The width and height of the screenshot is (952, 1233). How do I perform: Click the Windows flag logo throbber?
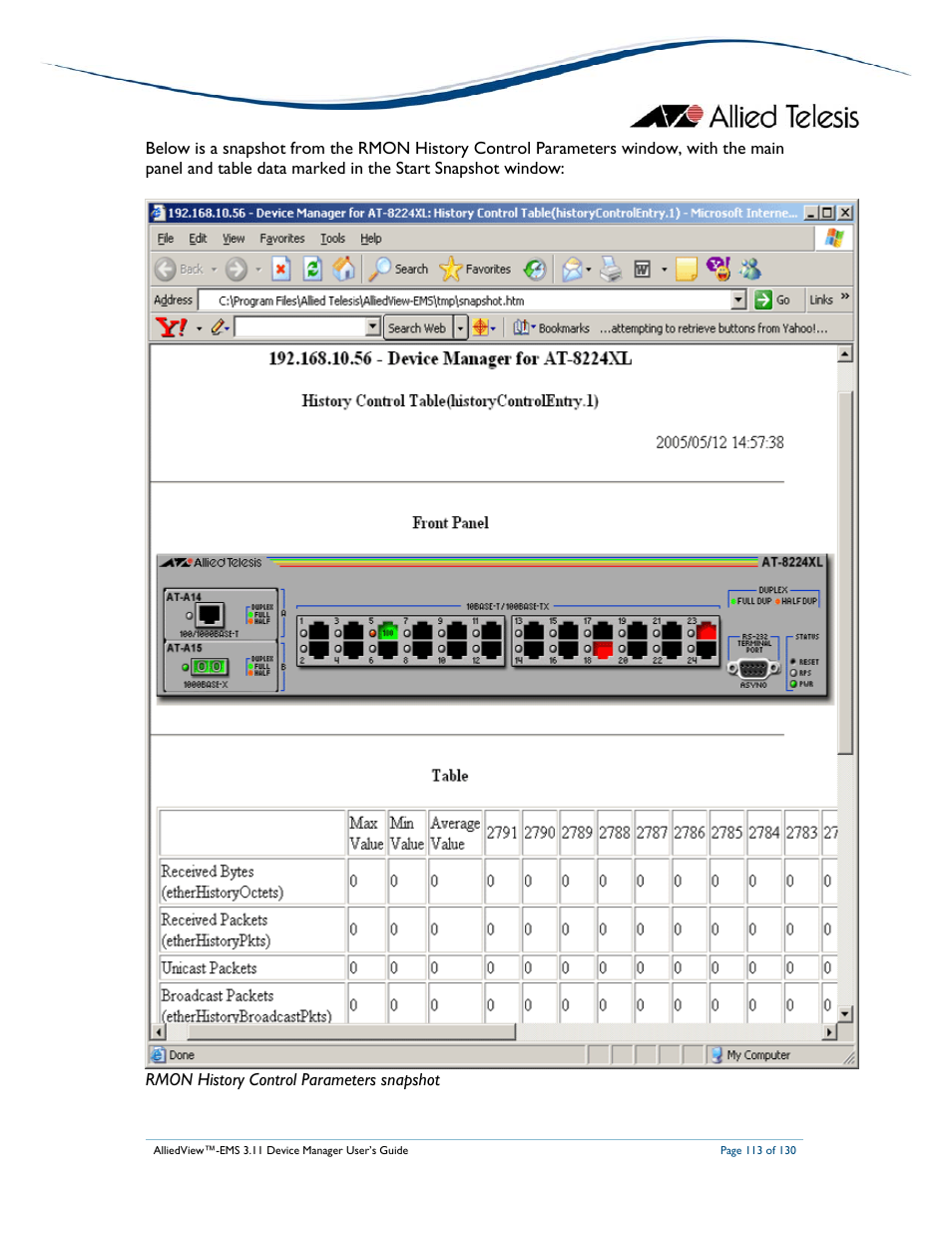(x=834, y=238)
